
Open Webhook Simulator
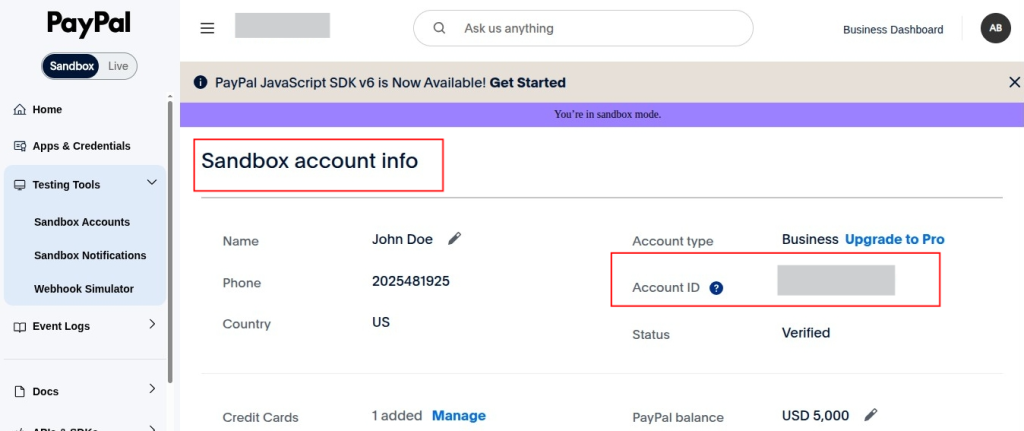84,289
